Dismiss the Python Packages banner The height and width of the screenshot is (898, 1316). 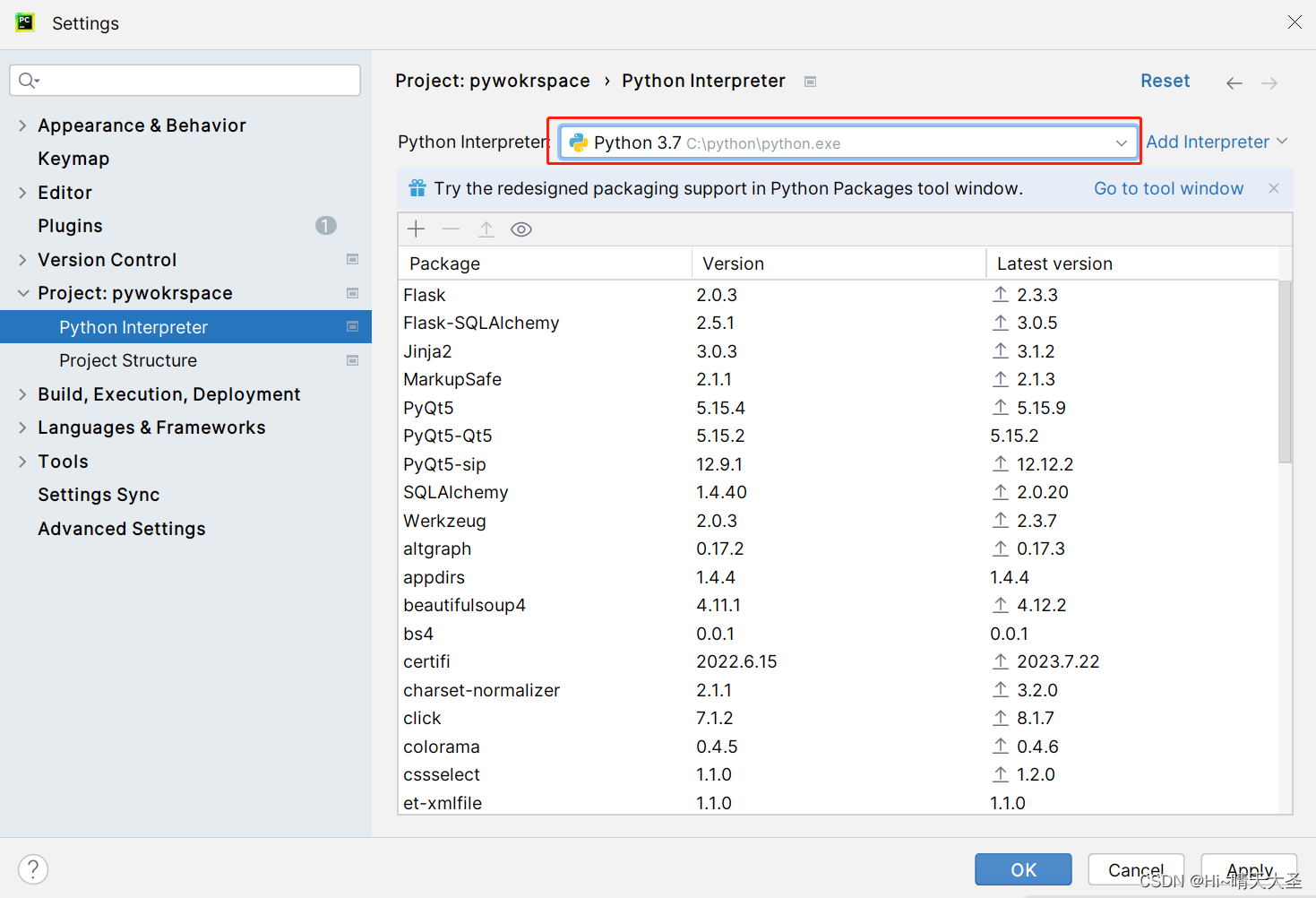click(1274, 188)
